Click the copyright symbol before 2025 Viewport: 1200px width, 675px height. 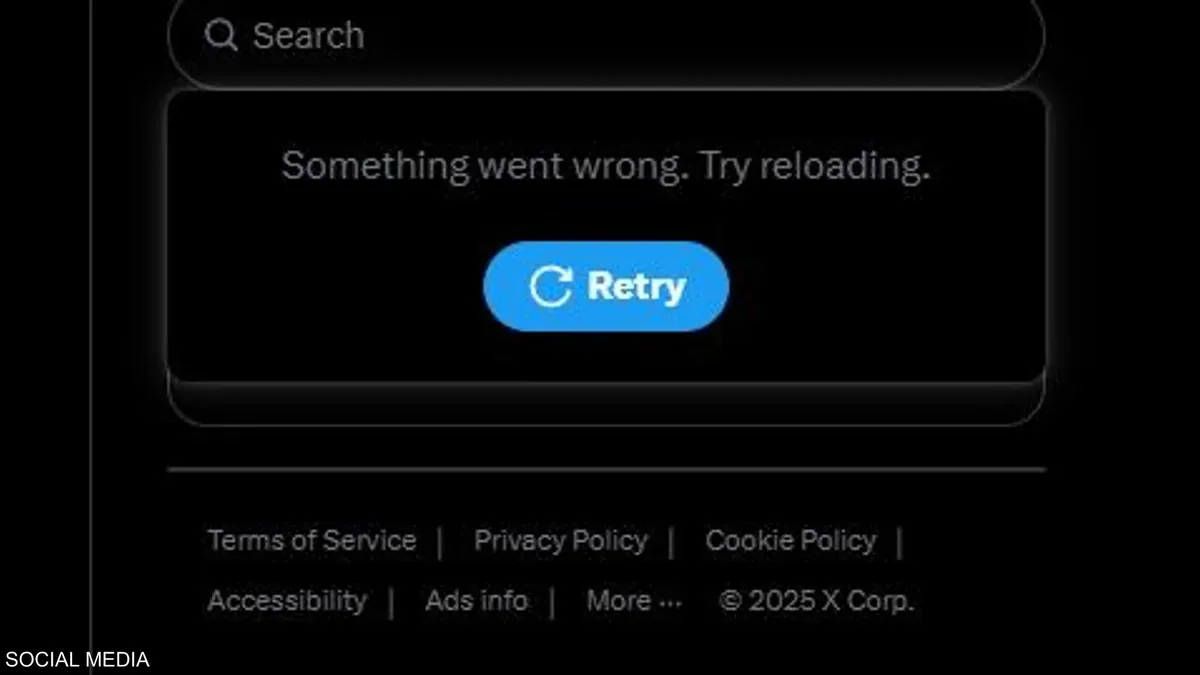click(x=732, y=601)
